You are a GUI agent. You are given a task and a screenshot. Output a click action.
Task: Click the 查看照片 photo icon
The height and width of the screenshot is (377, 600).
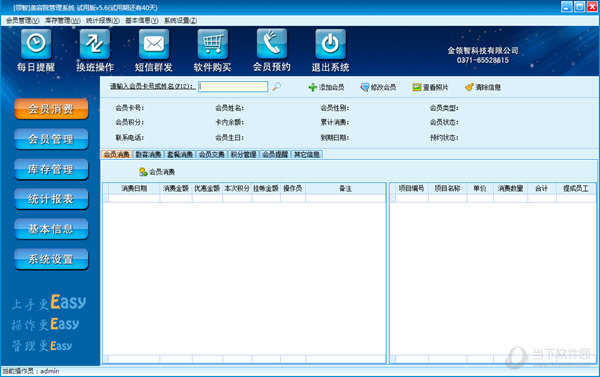tap(417, 87)
